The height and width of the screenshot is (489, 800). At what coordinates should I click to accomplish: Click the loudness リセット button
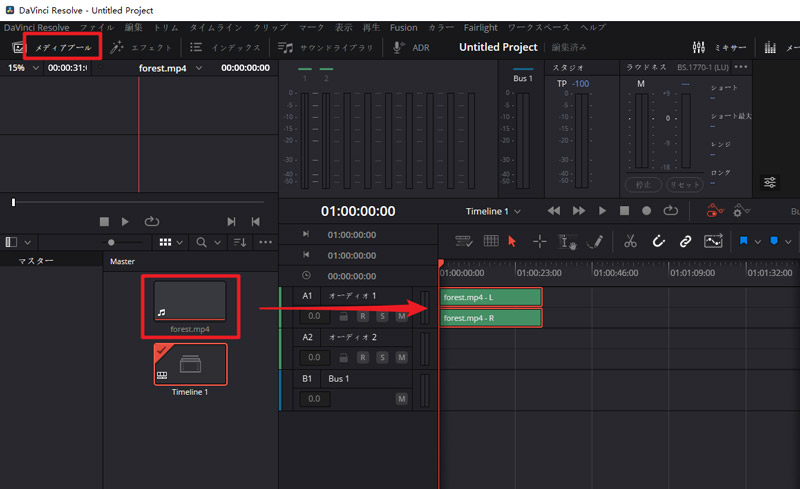(685, 185)
